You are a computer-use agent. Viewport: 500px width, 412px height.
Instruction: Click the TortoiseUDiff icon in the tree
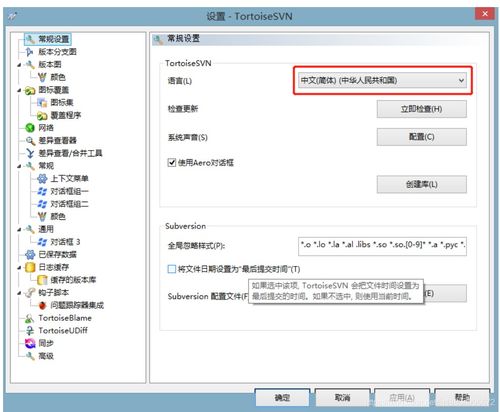click(30, 331)
